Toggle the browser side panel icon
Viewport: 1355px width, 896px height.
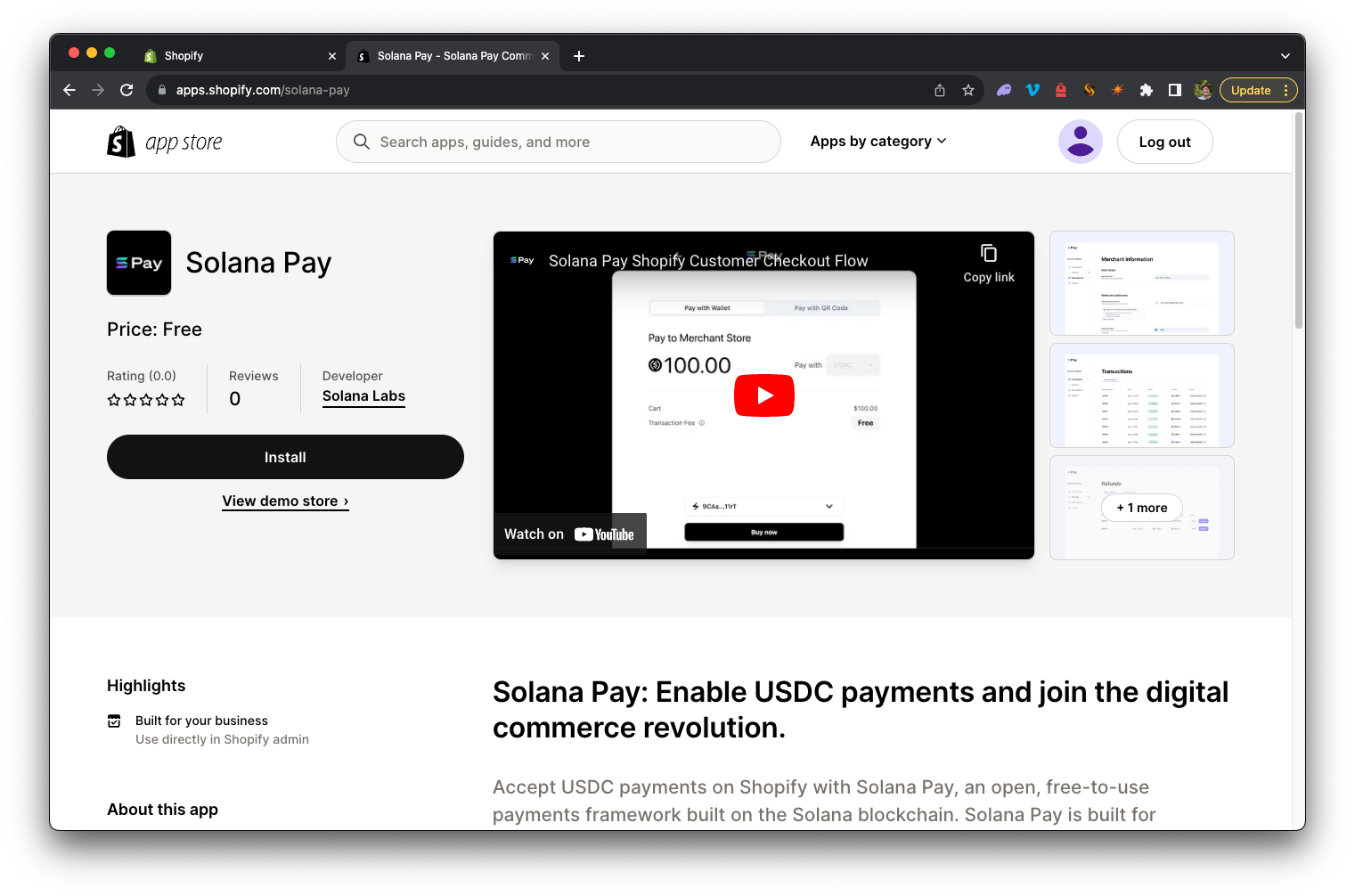coord(1175,90)
